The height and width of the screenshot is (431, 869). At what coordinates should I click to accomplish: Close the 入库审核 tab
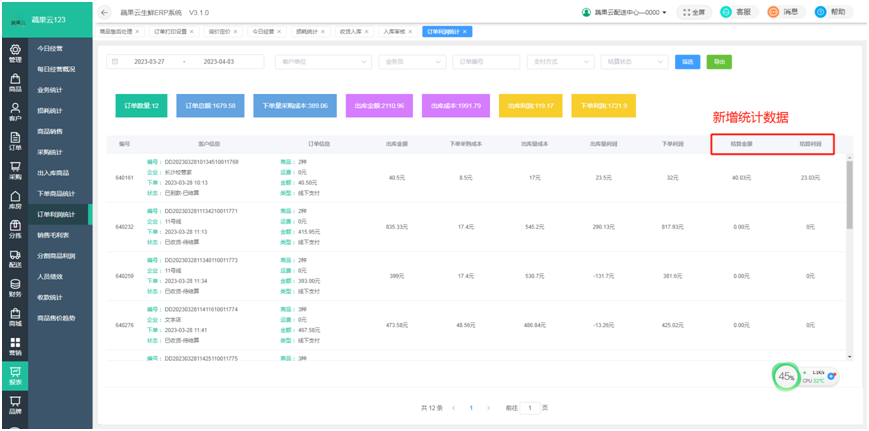pos(410,32)
